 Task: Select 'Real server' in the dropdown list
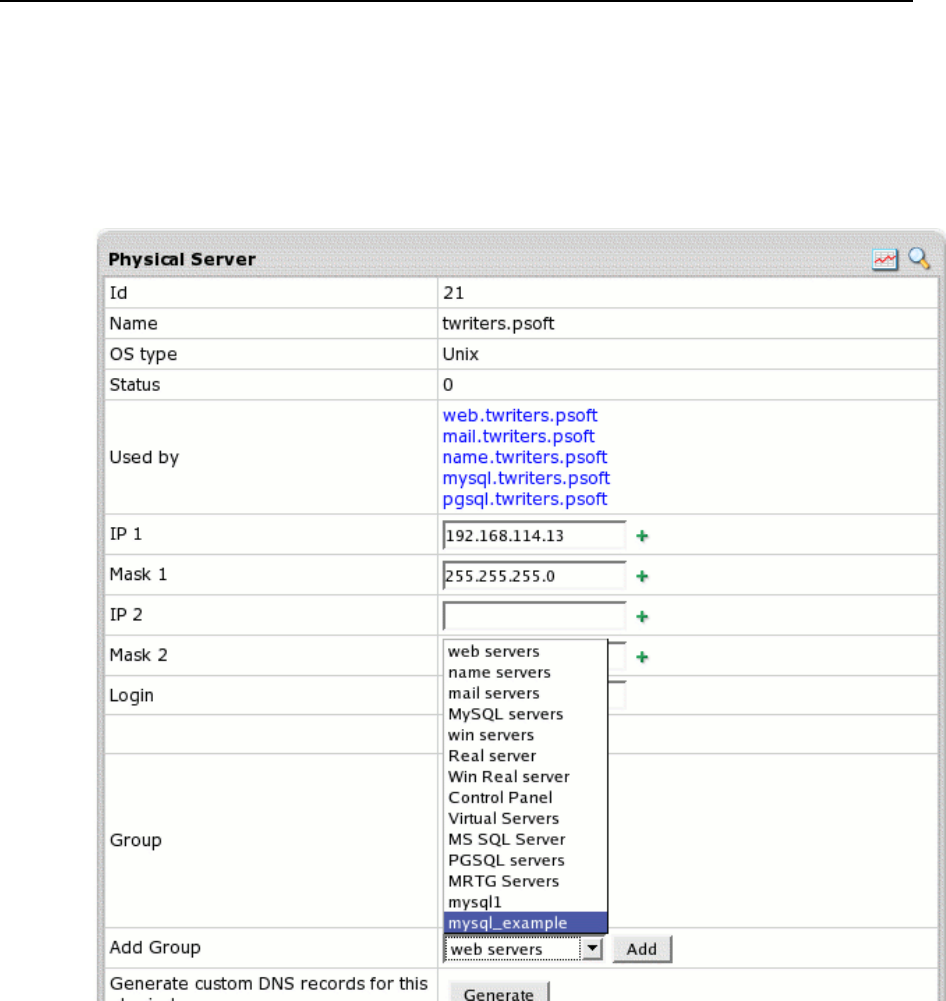point(525,756)
